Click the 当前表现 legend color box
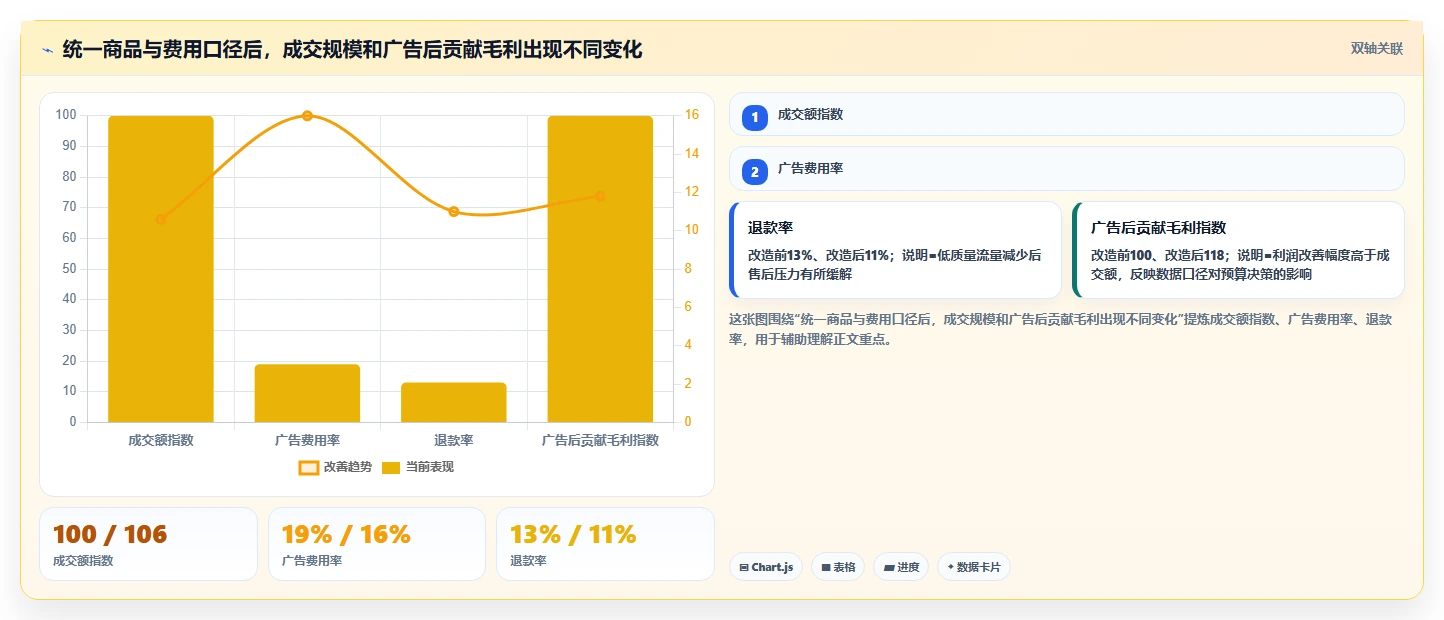Viewport: 1444px width, 620px height. pos(391,467)
